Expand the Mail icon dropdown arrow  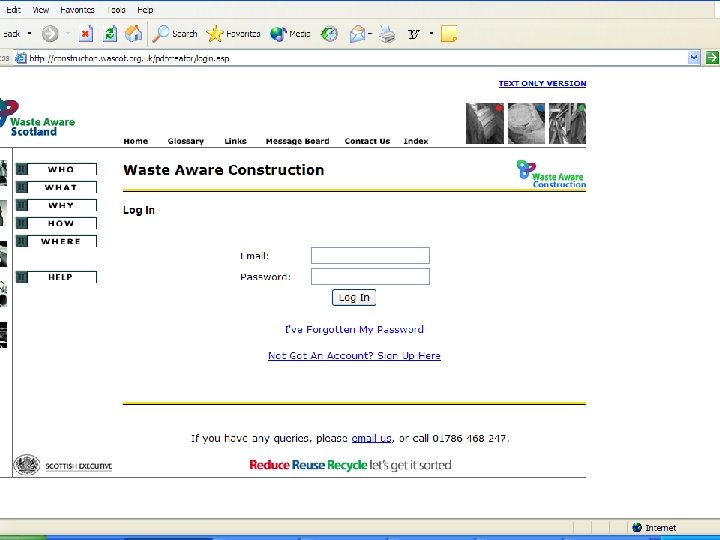pos(370,34)
